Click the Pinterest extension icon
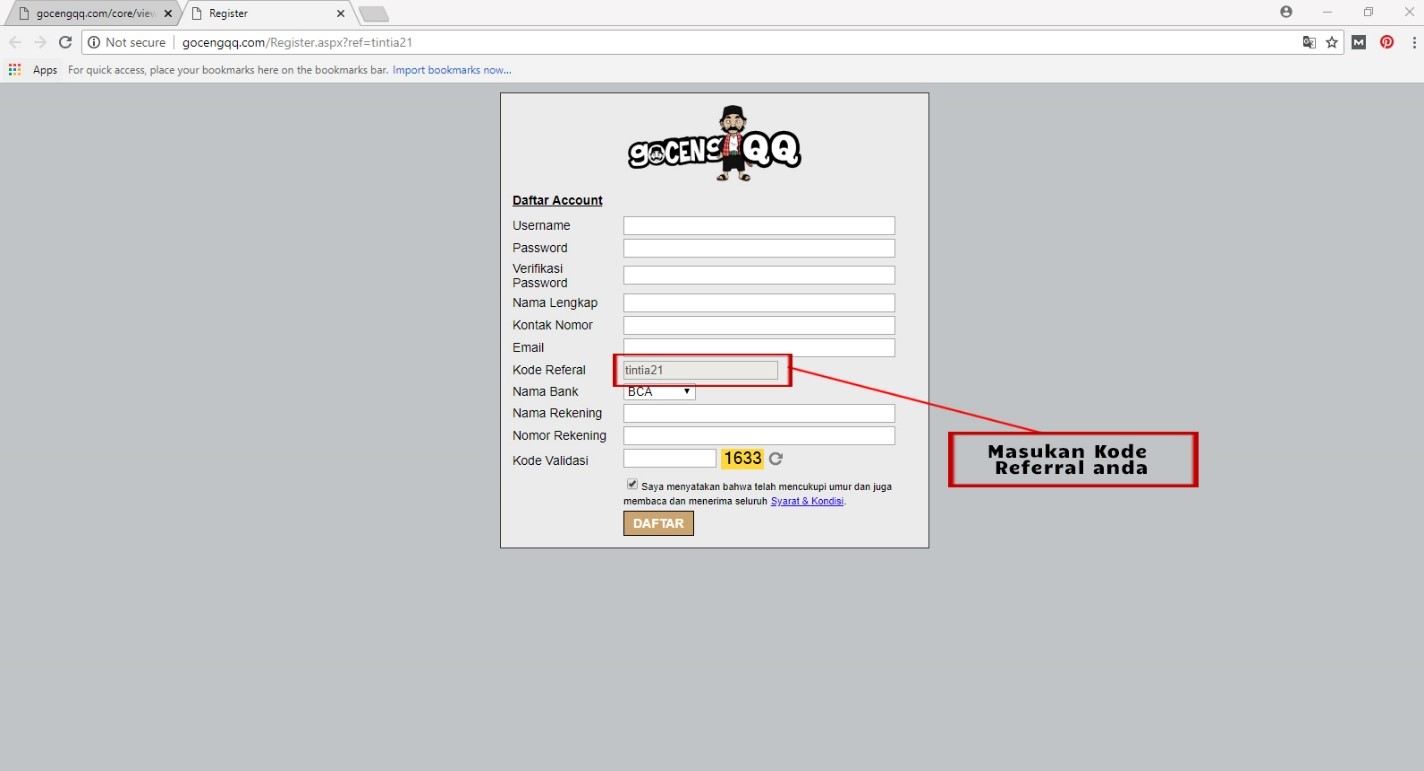The width and height of the screenshot is (1424, 771). 1387,42
